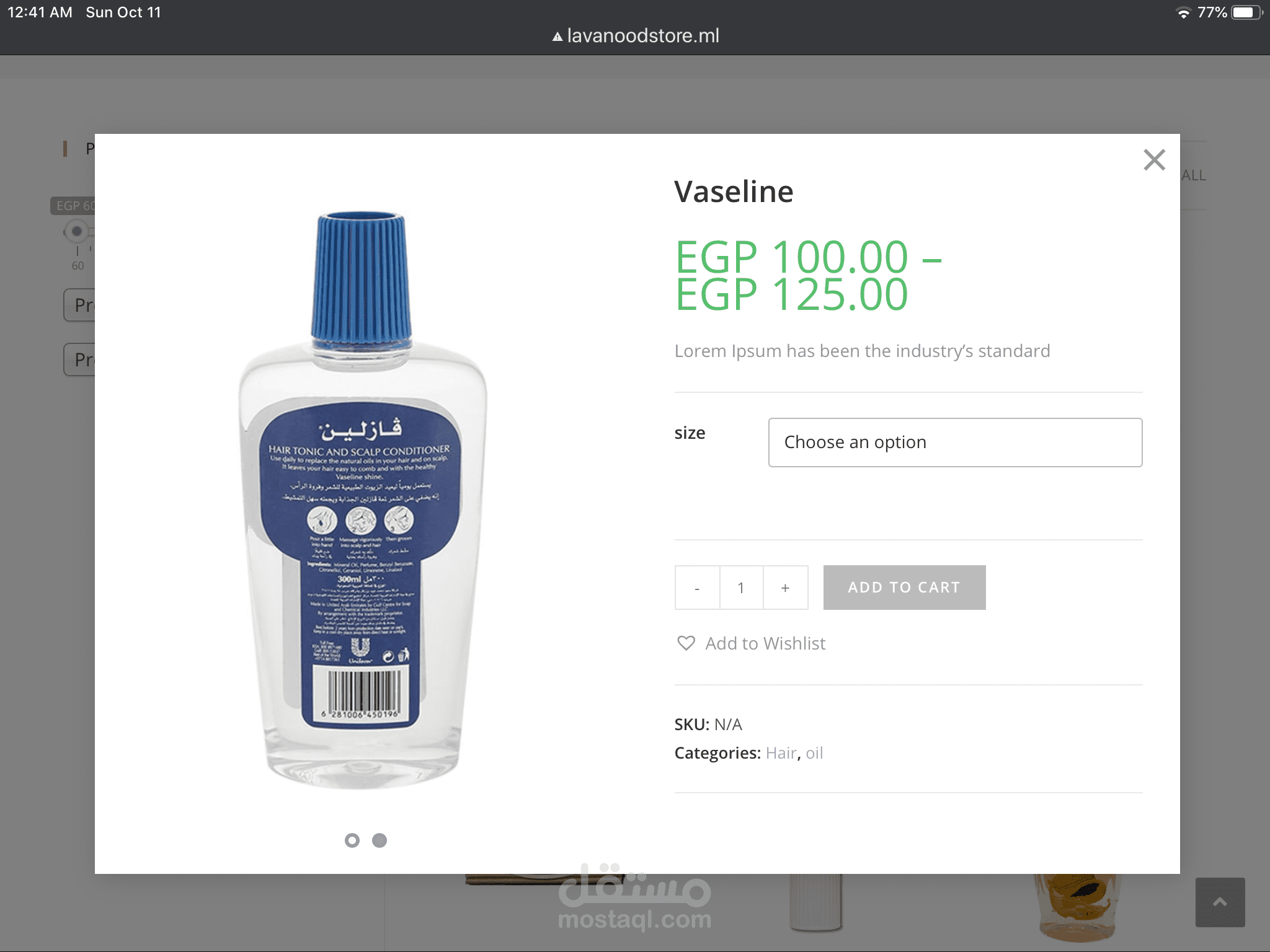The image size is (1270, 952).
Task: Tap the Wi-Fi status icon
Action: (x=1183, y=12)
